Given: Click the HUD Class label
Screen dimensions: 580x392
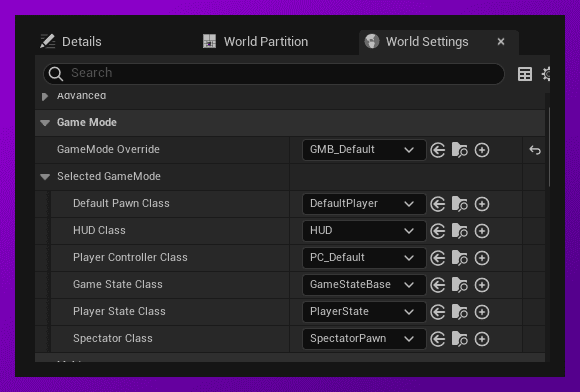Looking at the screenshot, I should (x=99, y=230).
